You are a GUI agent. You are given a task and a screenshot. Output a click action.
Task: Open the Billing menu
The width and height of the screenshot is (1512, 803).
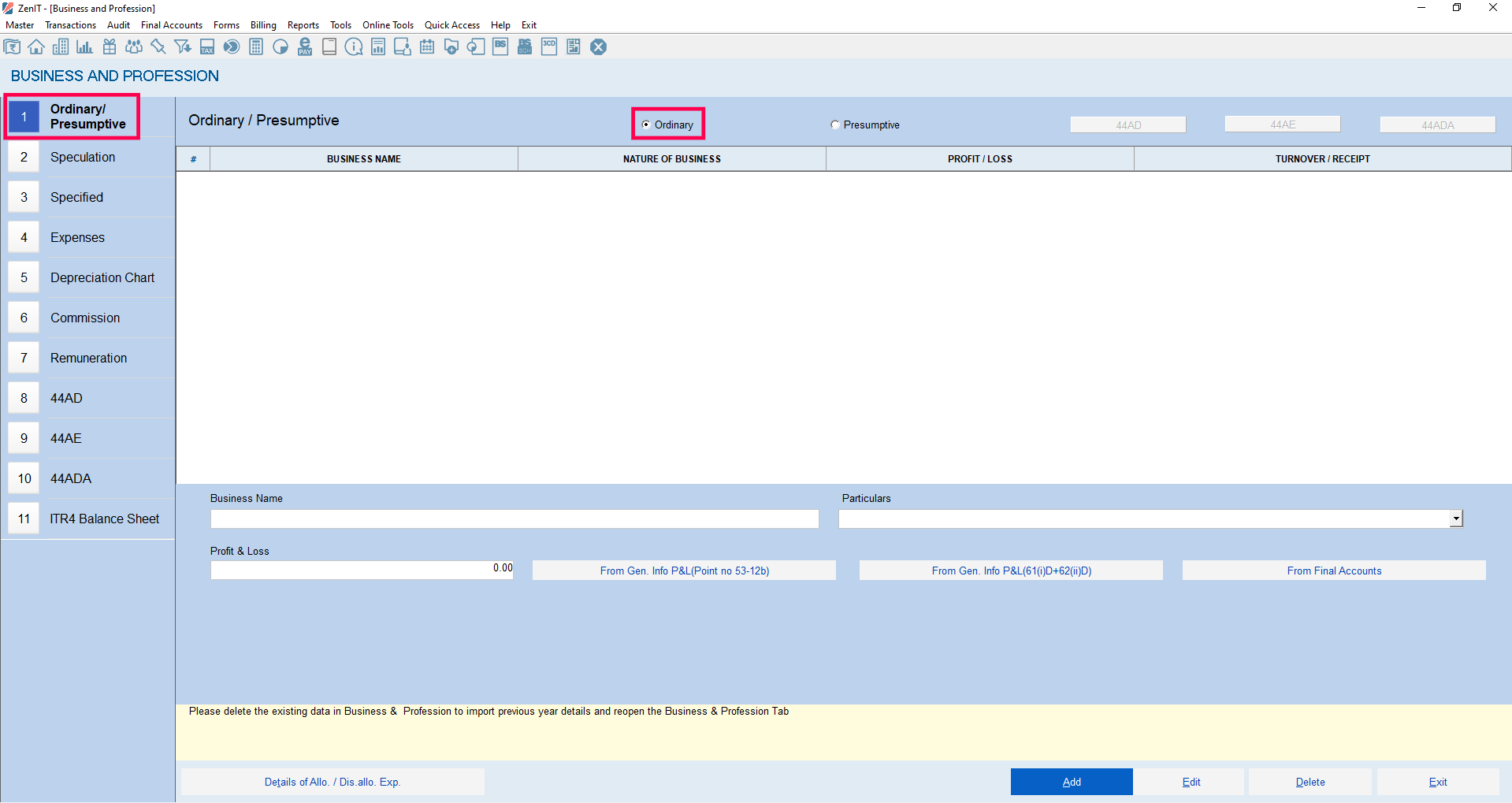click(264, 25)
